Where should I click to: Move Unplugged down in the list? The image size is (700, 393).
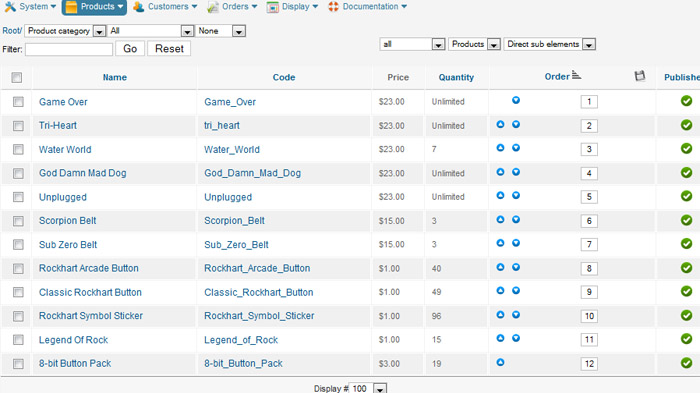(x=516, y=195)
